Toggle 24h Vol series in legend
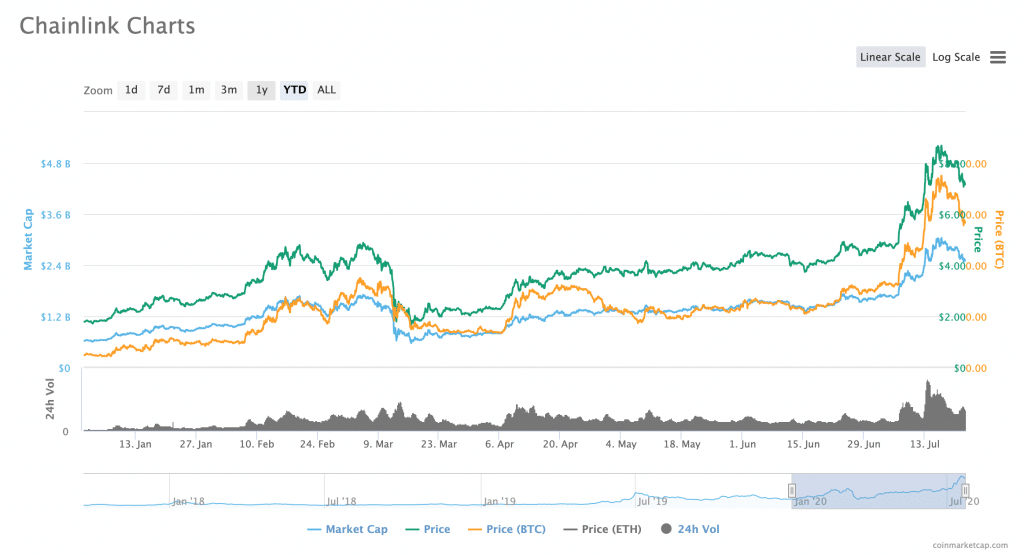The image size is (1024, 555). tap(689, 529)
